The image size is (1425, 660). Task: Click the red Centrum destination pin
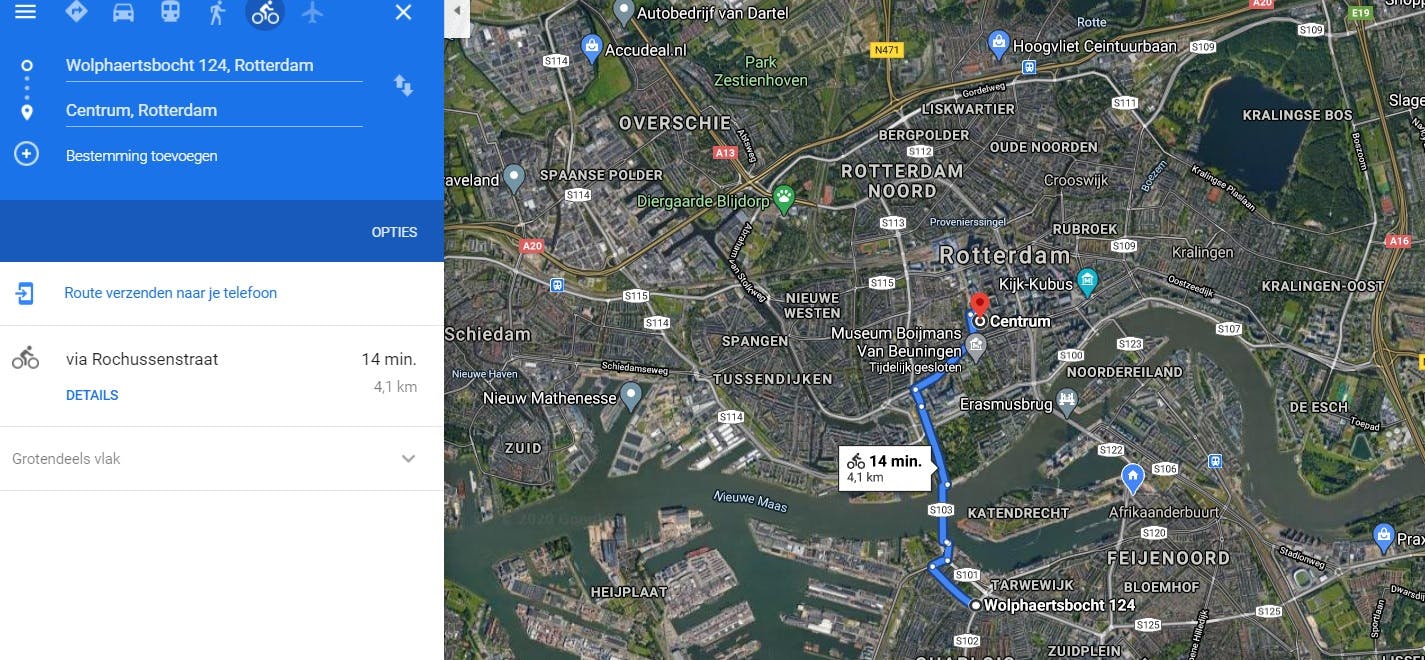[x=980, y=304]
